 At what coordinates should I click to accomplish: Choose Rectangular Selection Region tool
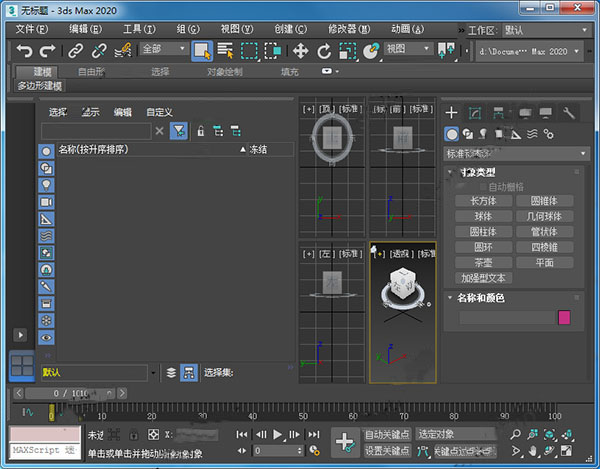coord(249,51)
